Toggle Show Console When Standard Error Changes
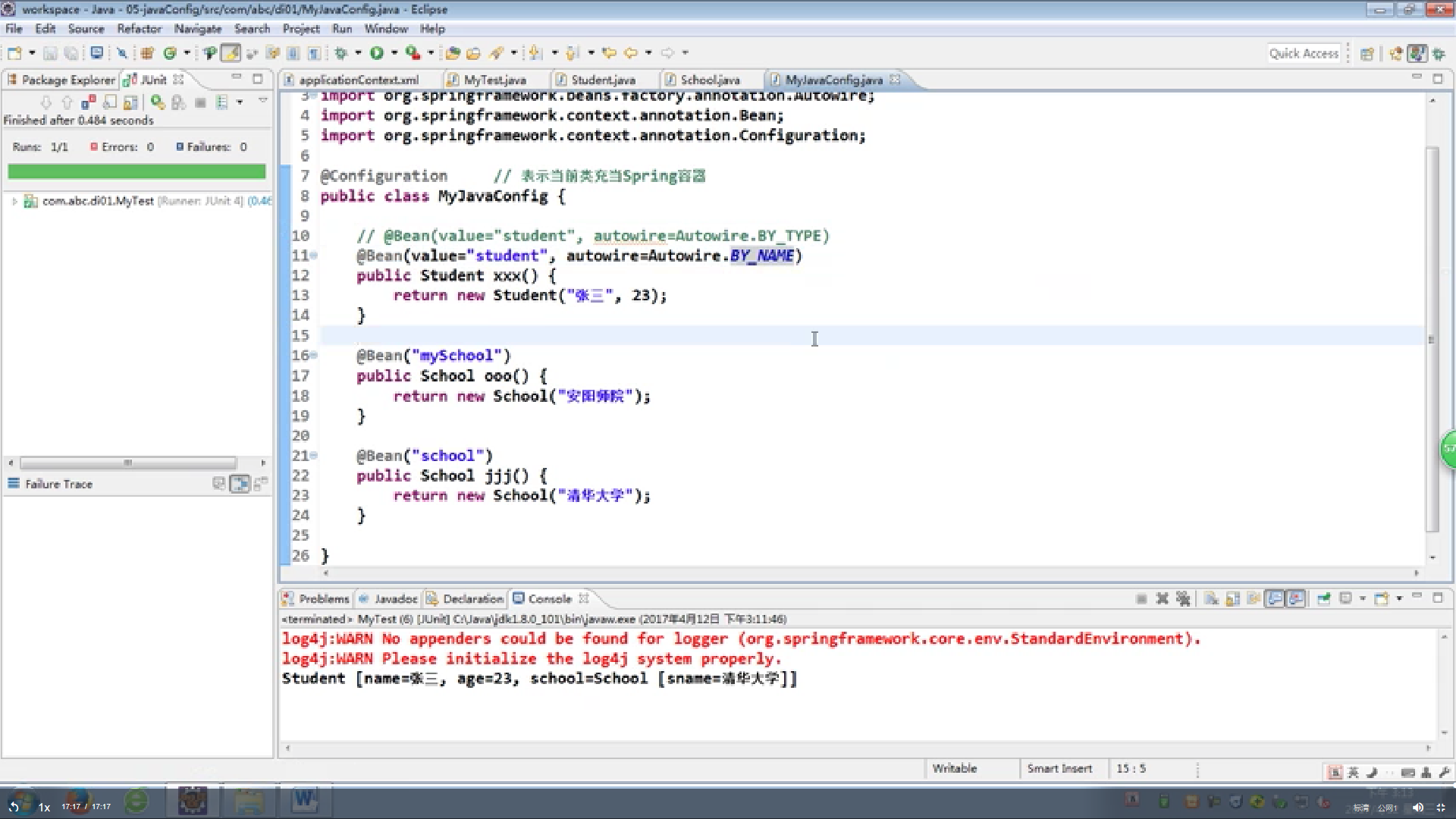1456x819 pixels. (x=1296, y=599)
